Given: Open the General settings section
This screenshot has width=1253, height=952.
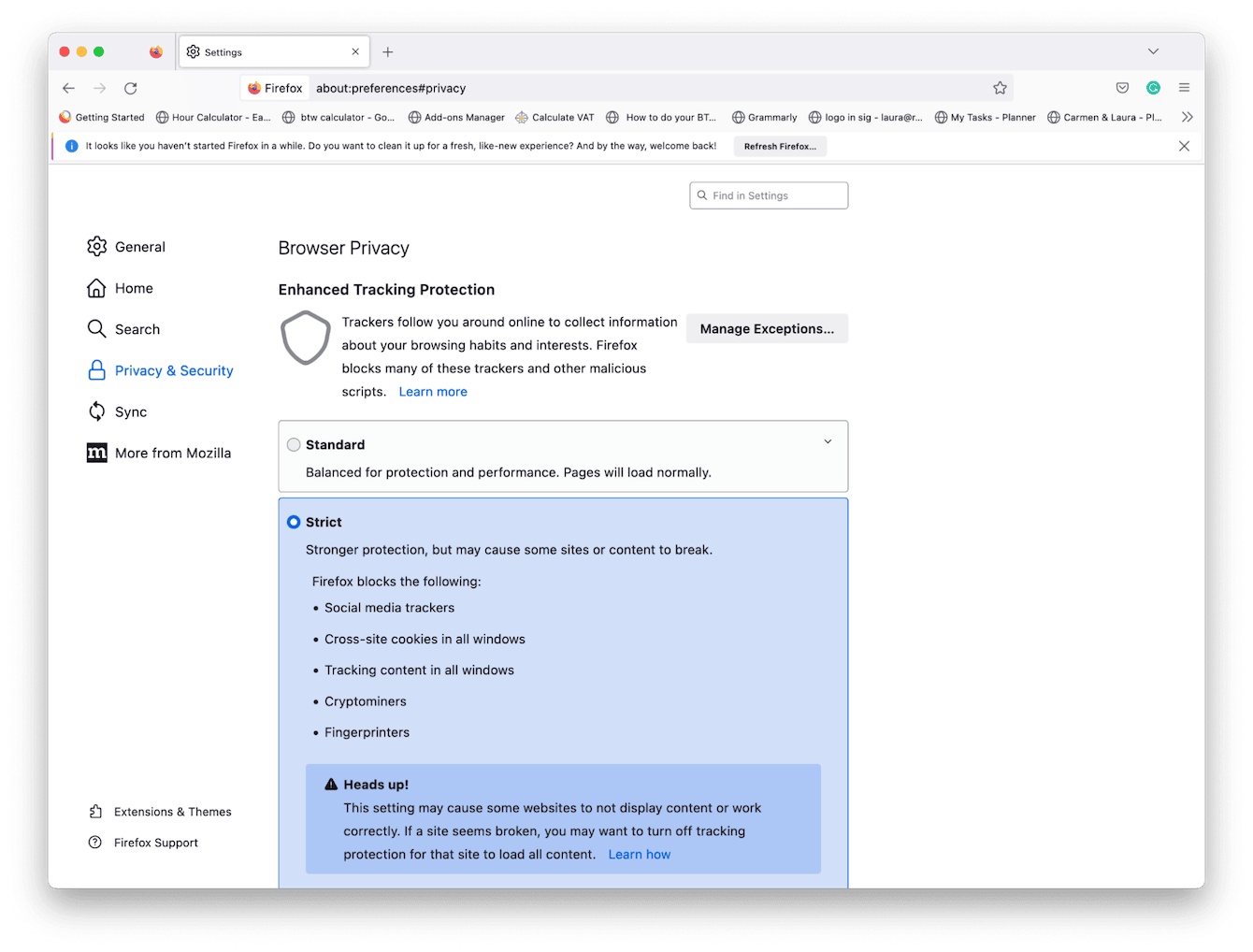Looking at the screenshot, I should (x=139, y=246).
